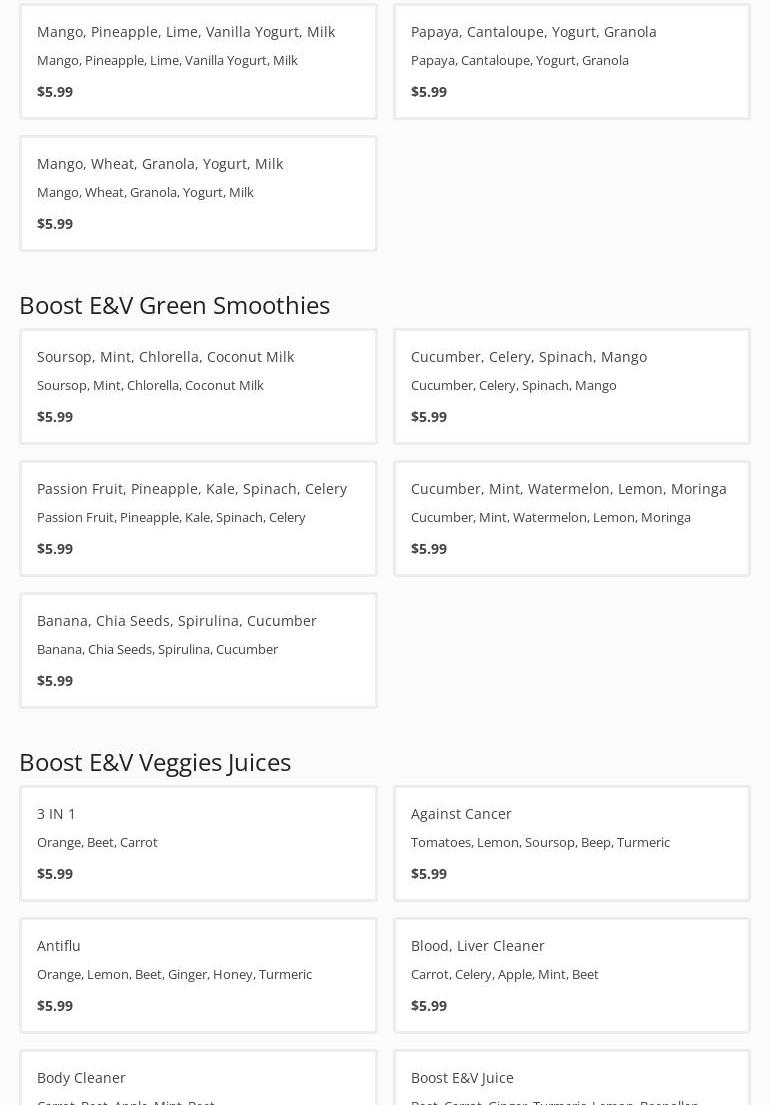Viewport: 770px width, 1105px height.
Task: Click Boost E&V Green Smoothies heading
Action: 174,305
